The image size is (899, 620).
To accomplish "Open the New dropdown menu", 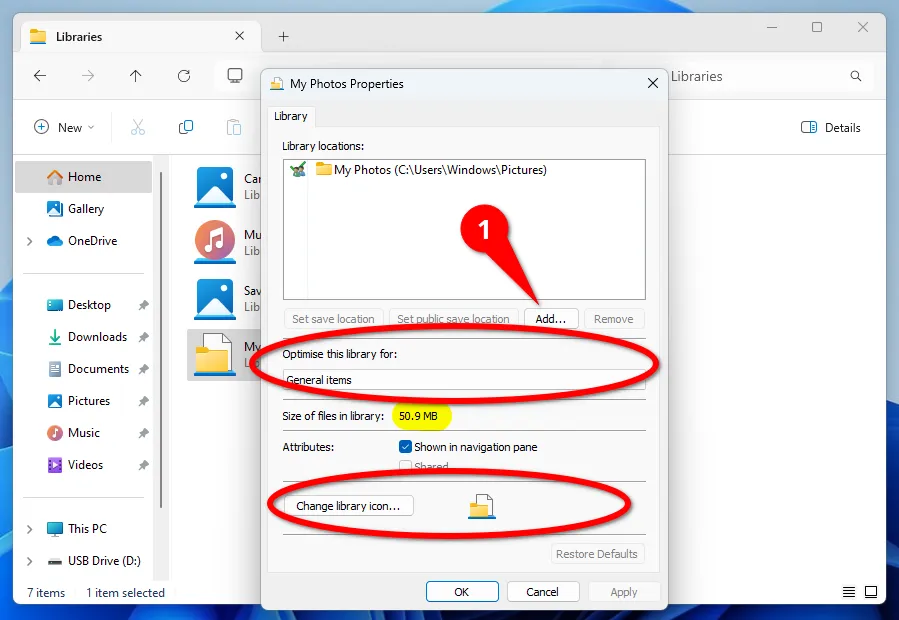I will (64, 127).
